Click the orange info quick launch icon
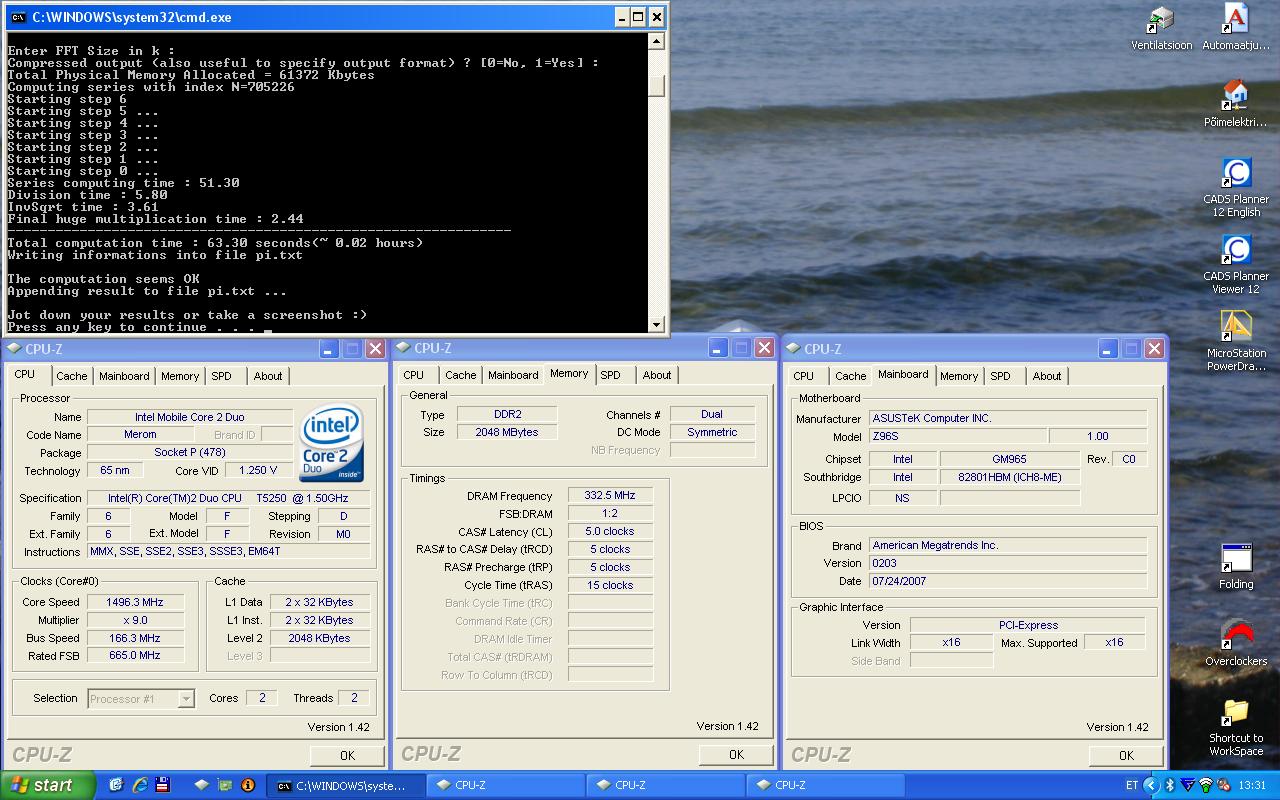The height and width of the screenshot is (800, 1280). pos(248,785)
